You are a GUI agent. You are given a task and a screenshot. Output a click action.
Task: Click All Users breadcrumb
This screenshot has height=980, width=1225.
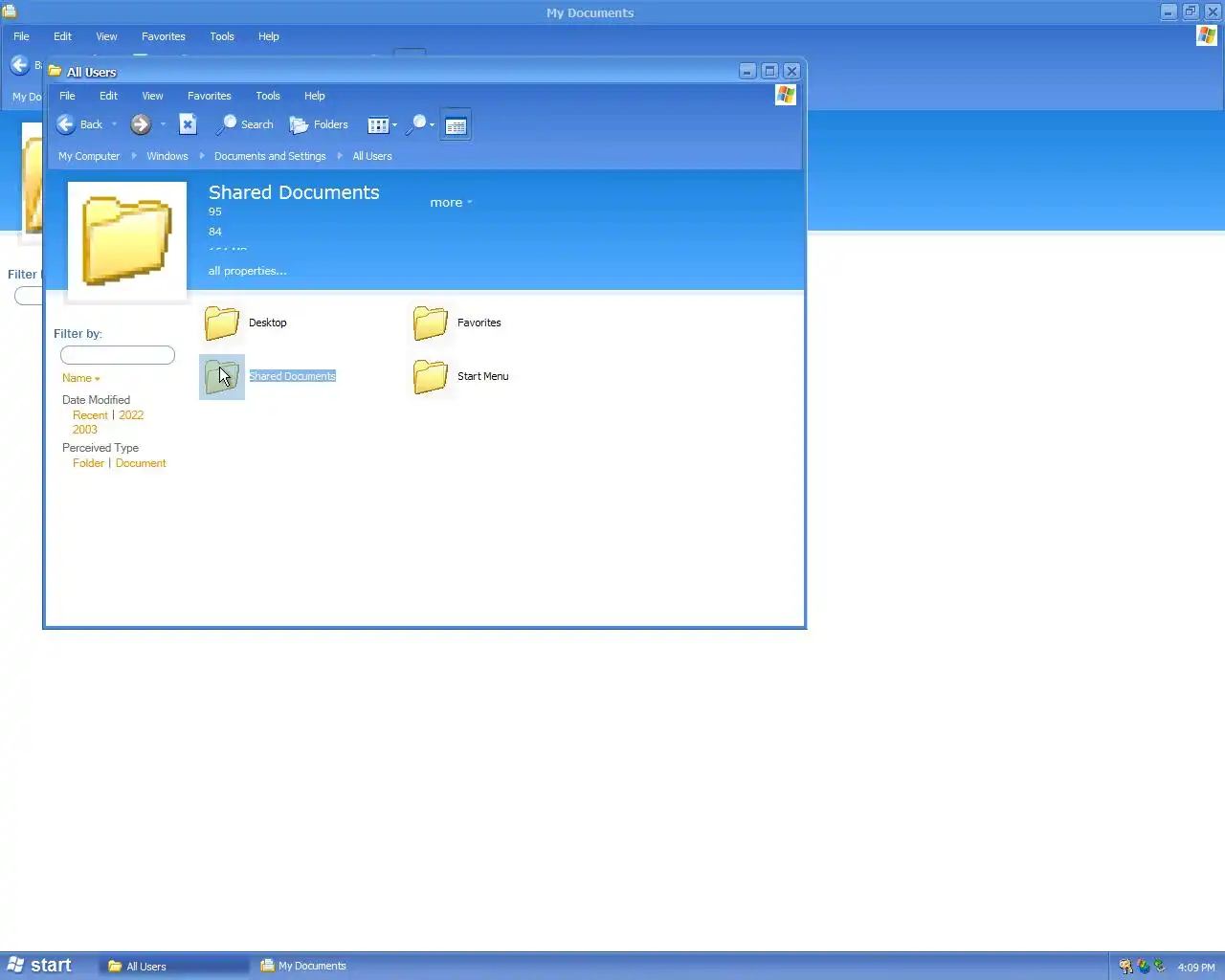click(x=372, y=156)
